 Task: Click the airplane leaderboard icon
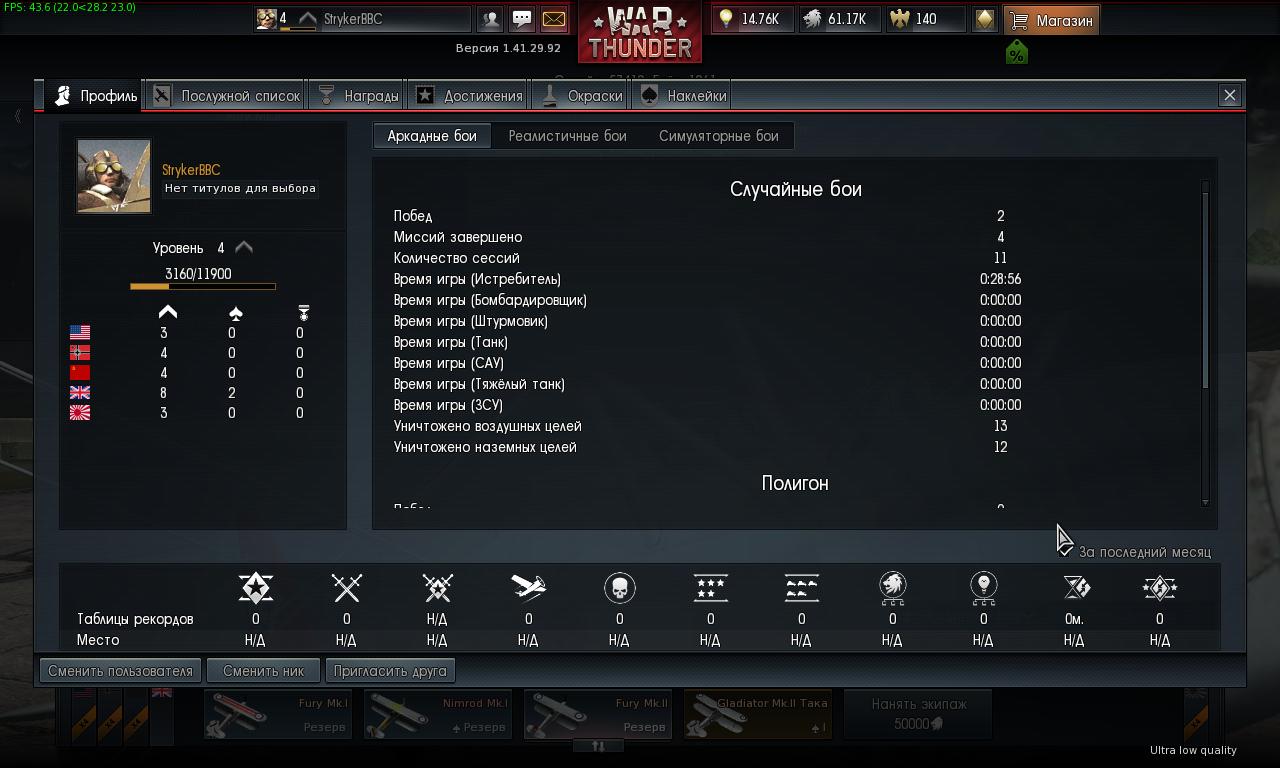[x=528, y=588]
